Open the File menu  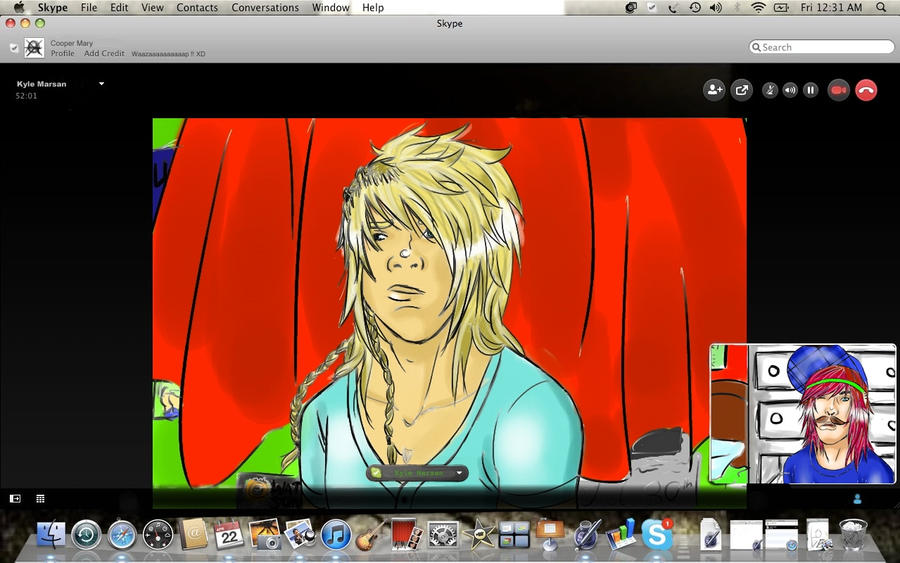tap(88, 7)
